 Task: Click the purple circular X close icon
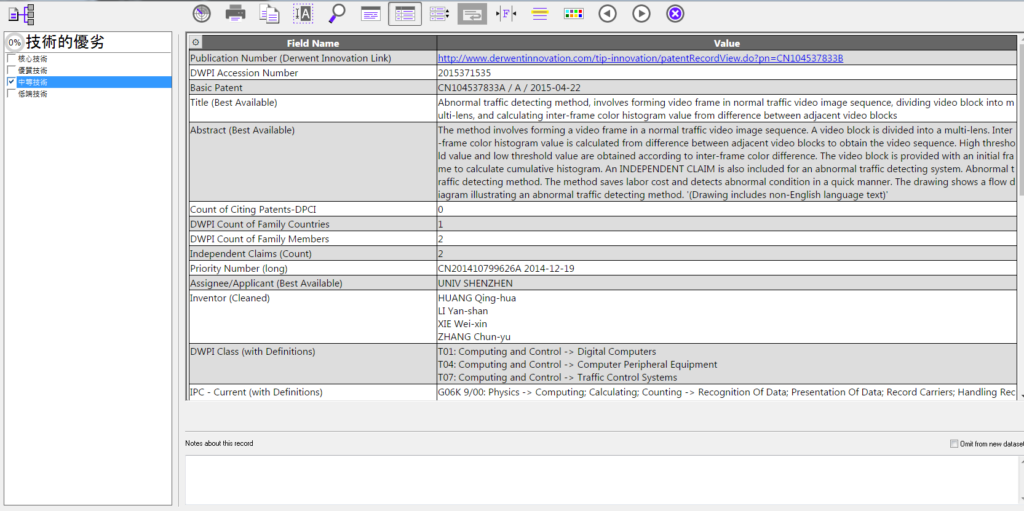pos(675,13)
